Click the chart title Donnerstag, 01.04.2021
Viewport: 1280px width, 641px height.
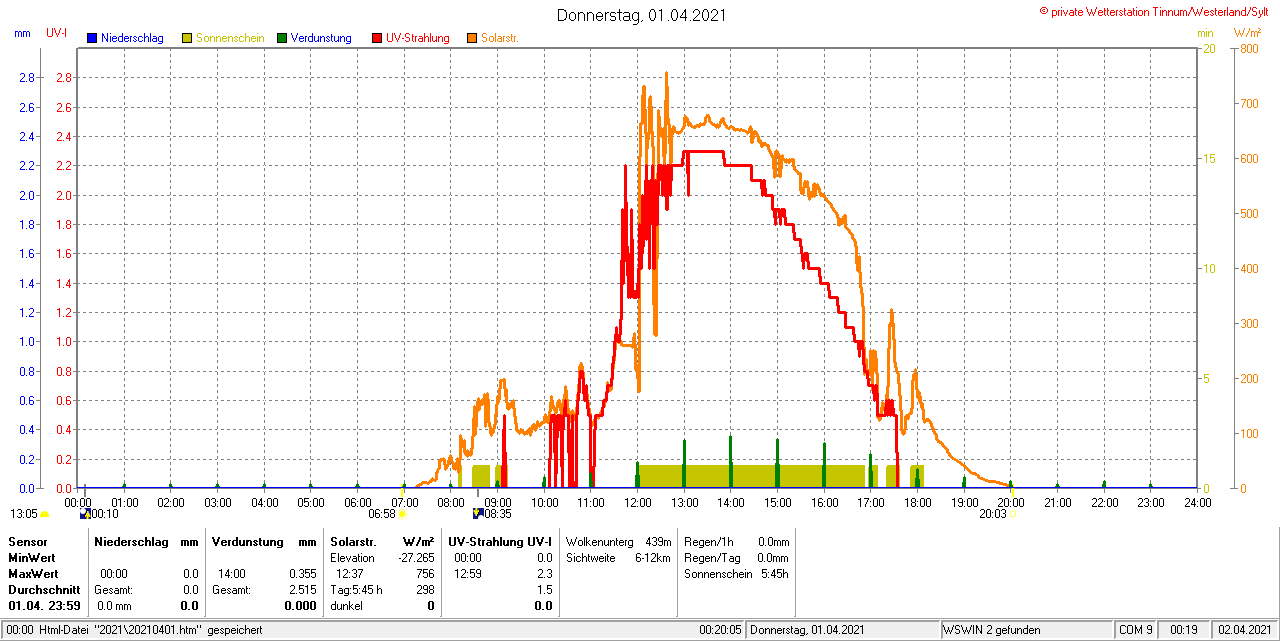(x=642, y=15)
